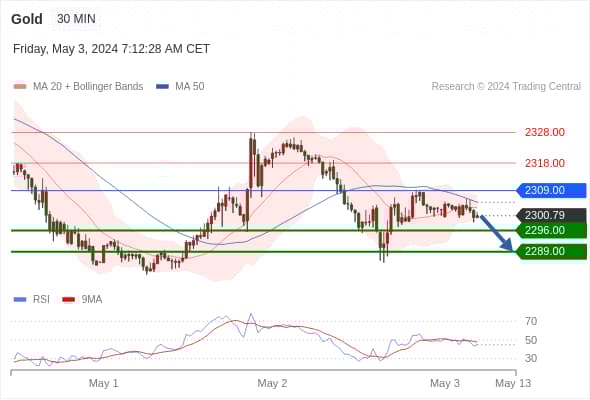
Task: Click the Gold instrument title
Action: click(x=27, y=19)
